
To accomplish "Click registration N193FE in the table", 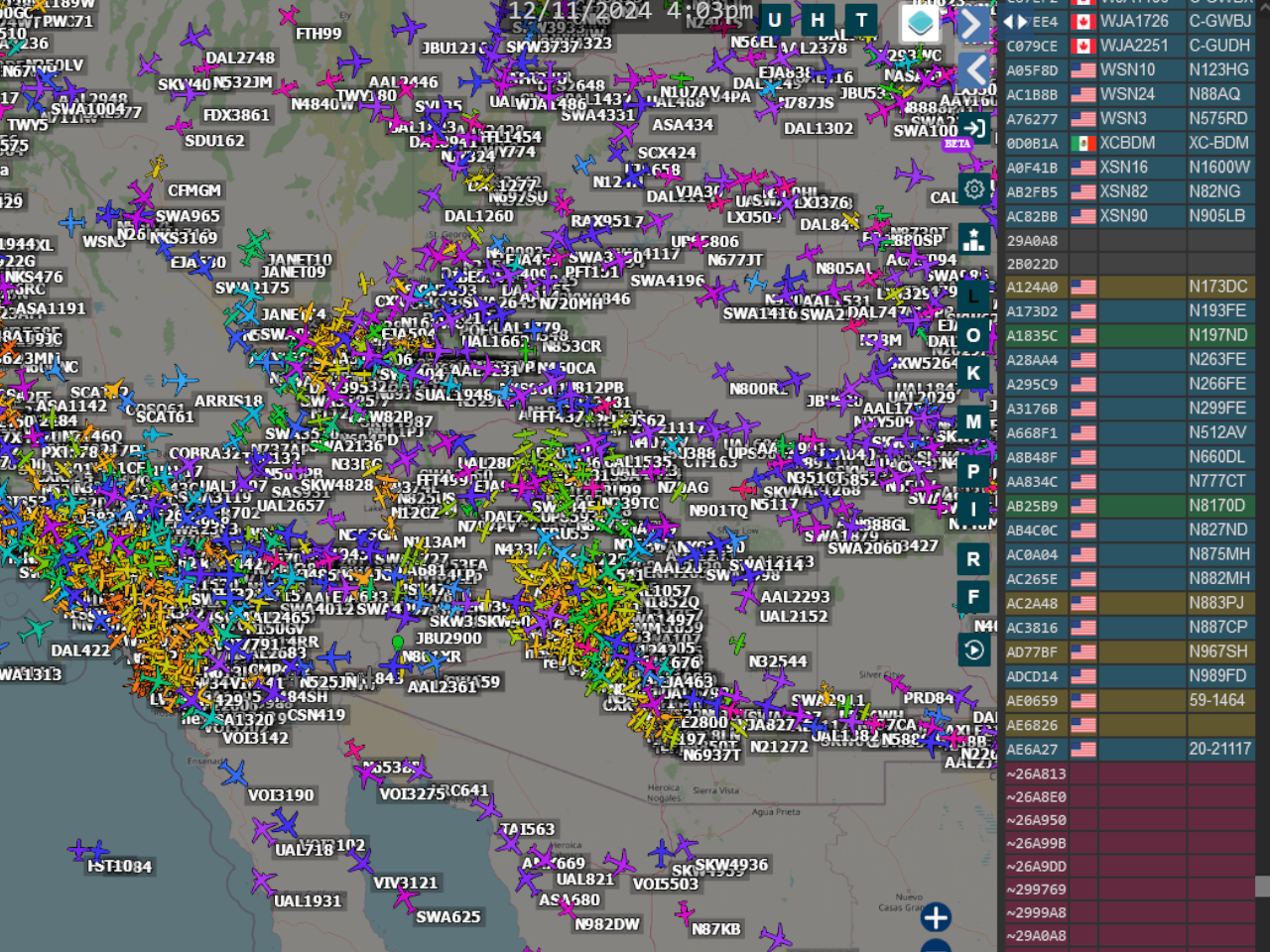I will (x=1217, y=310).
